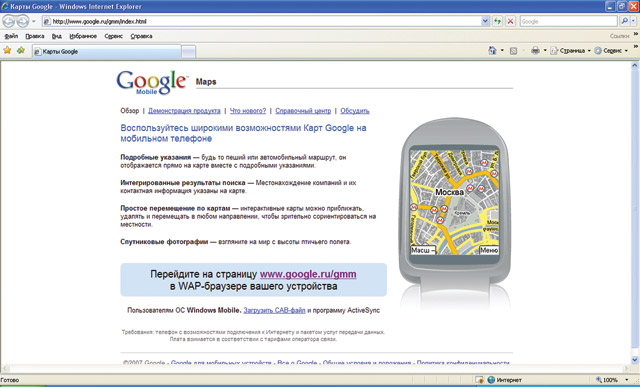The image size is (640, 387).
Task: Click the Интернет security zone indicator
Action: 504,380
